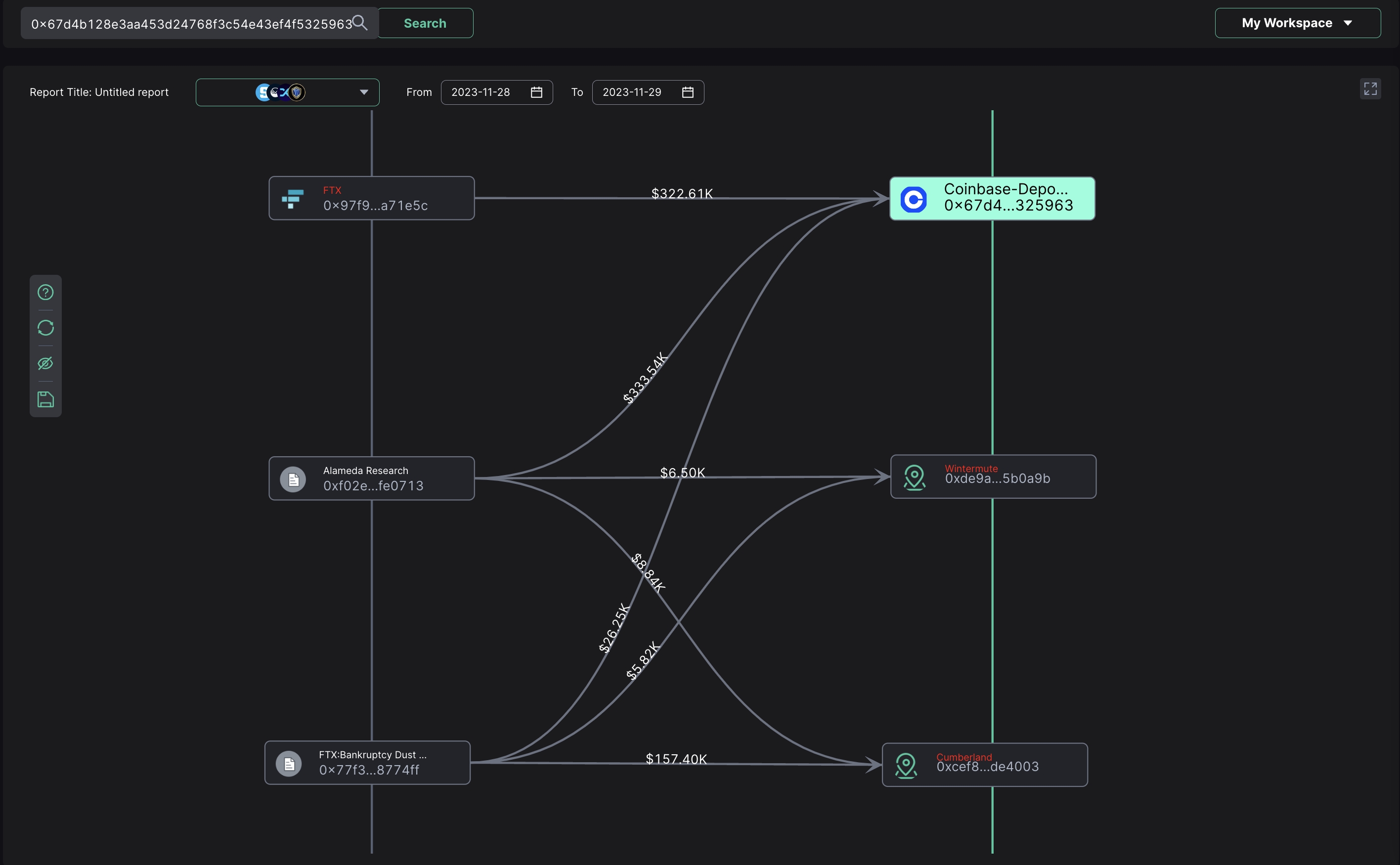Click the To date field 2023-11-29

[x=648, y=92]
